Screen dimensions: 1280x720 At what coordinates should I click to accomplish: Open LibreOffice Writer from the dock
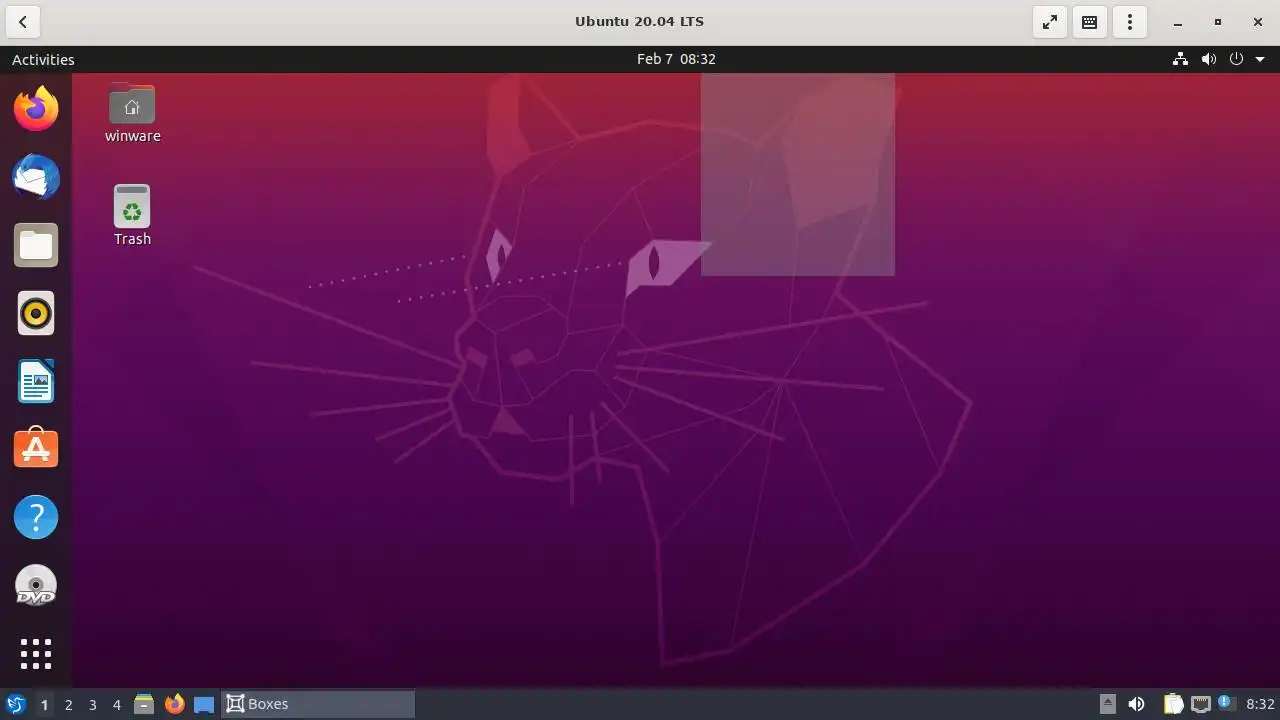coord(36,381)
